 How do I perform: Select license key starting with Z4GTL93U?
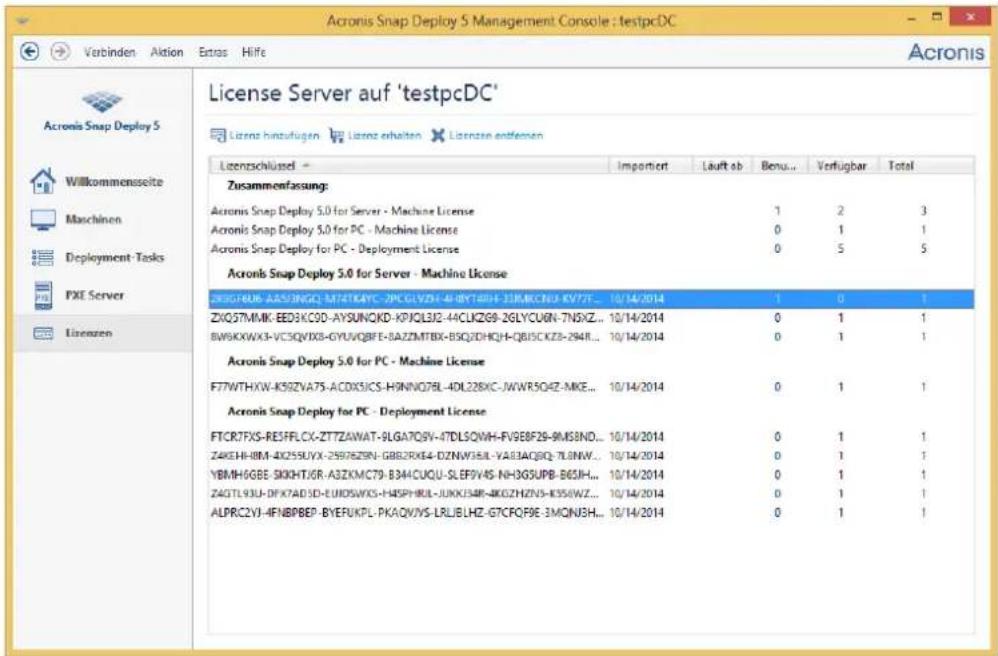point(591,494)
